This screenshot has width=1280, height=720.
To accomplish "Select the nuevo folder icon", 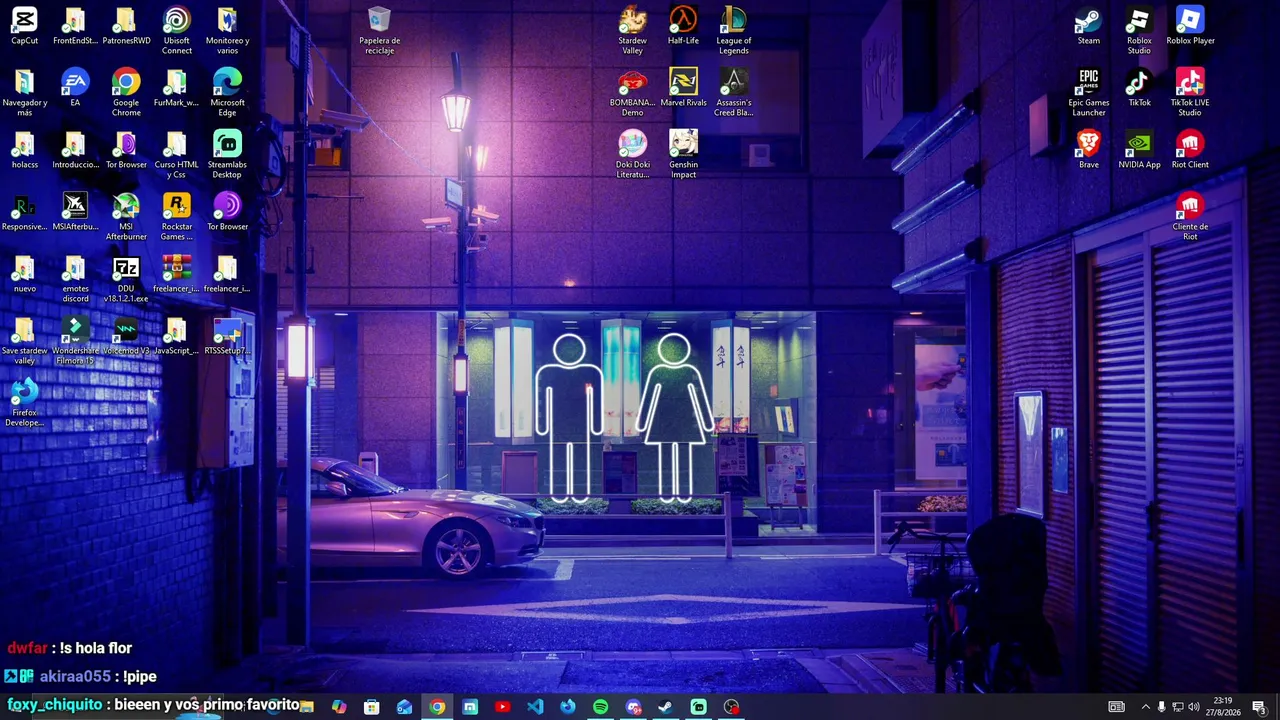I will (24, 274).
